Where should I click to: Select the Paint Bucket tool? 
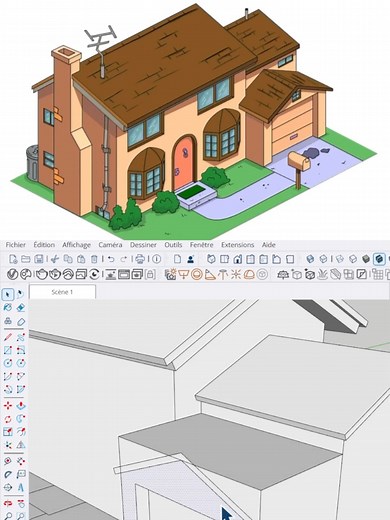pyautogui.click(x=8, y=307)
